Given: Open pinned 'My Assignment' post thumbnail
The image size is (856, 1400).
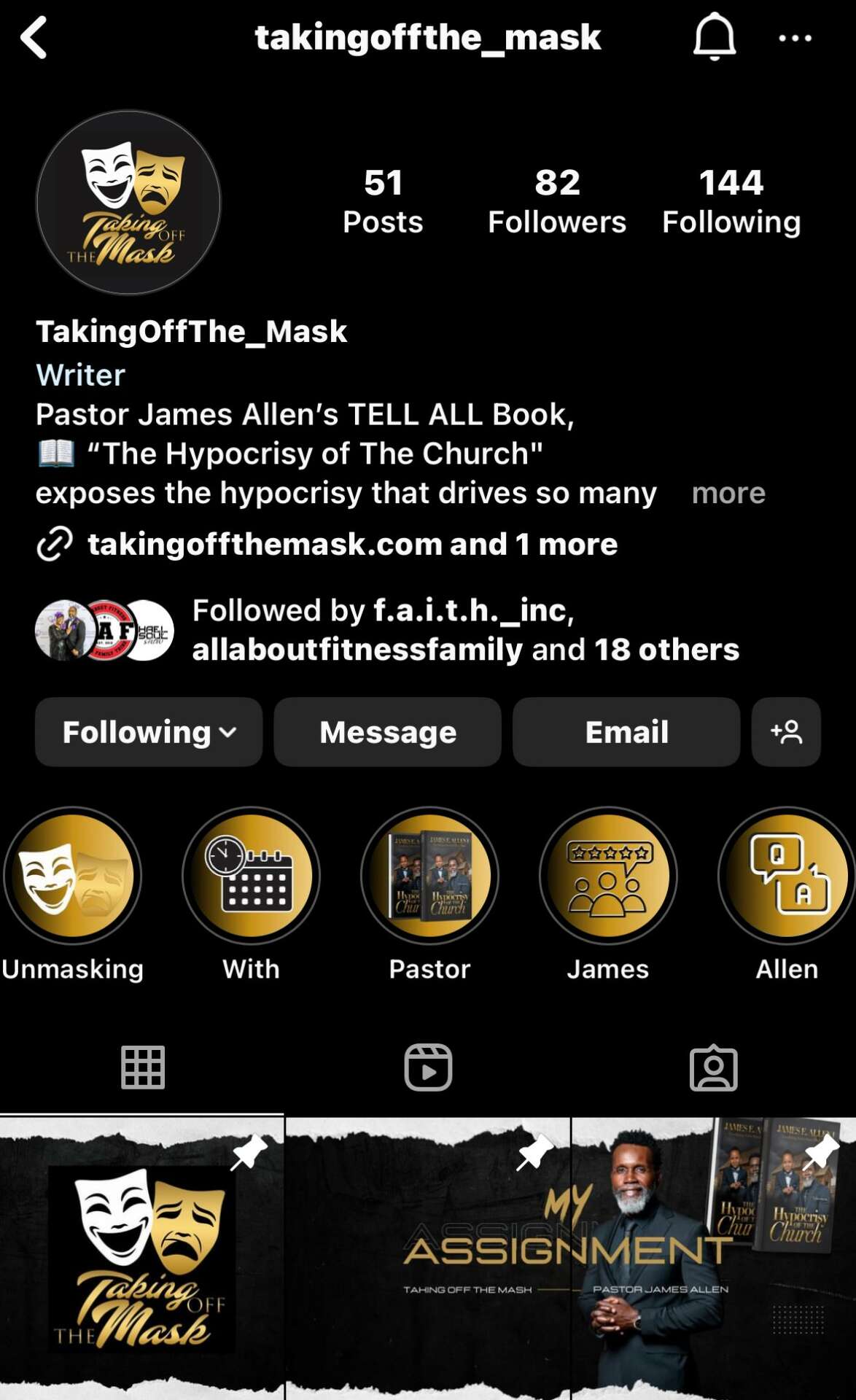Looking at the screenshot, I should pyautogui.click(x=428, y=1259).
